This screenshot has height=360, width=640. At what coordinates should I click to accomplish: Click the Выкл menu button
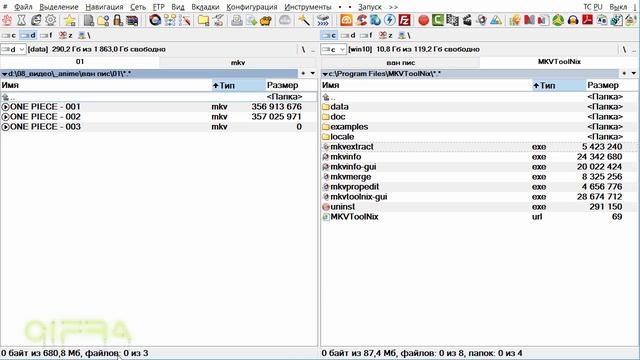[x=618, y=7]
